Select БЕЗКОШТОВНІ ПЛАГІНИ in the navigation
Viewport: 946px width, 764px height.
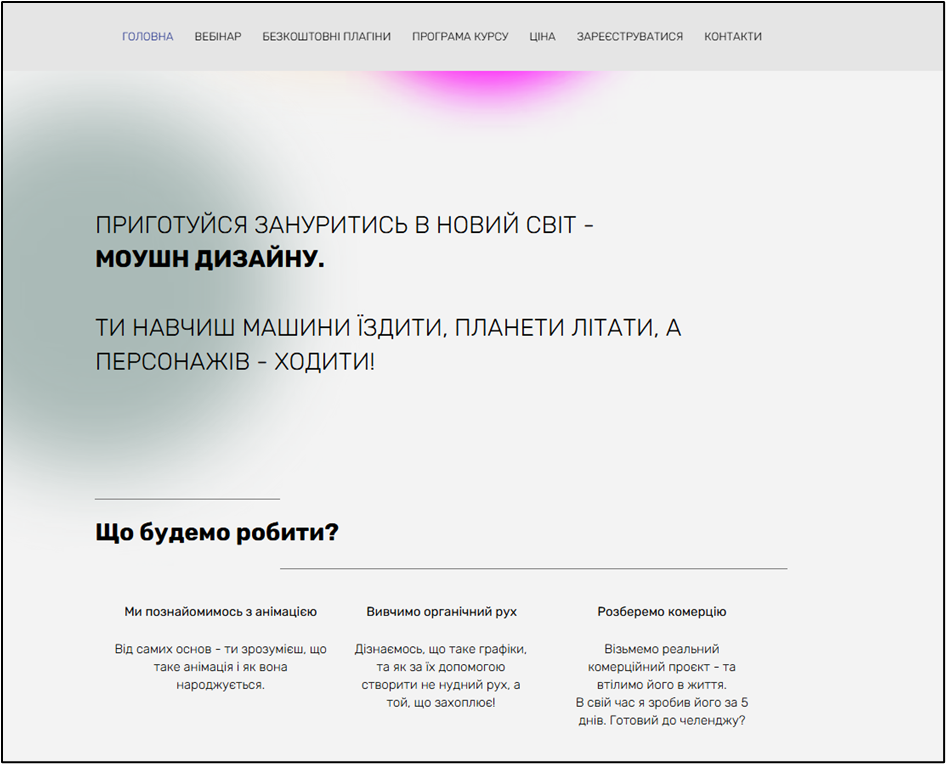(x=328, y=35)
